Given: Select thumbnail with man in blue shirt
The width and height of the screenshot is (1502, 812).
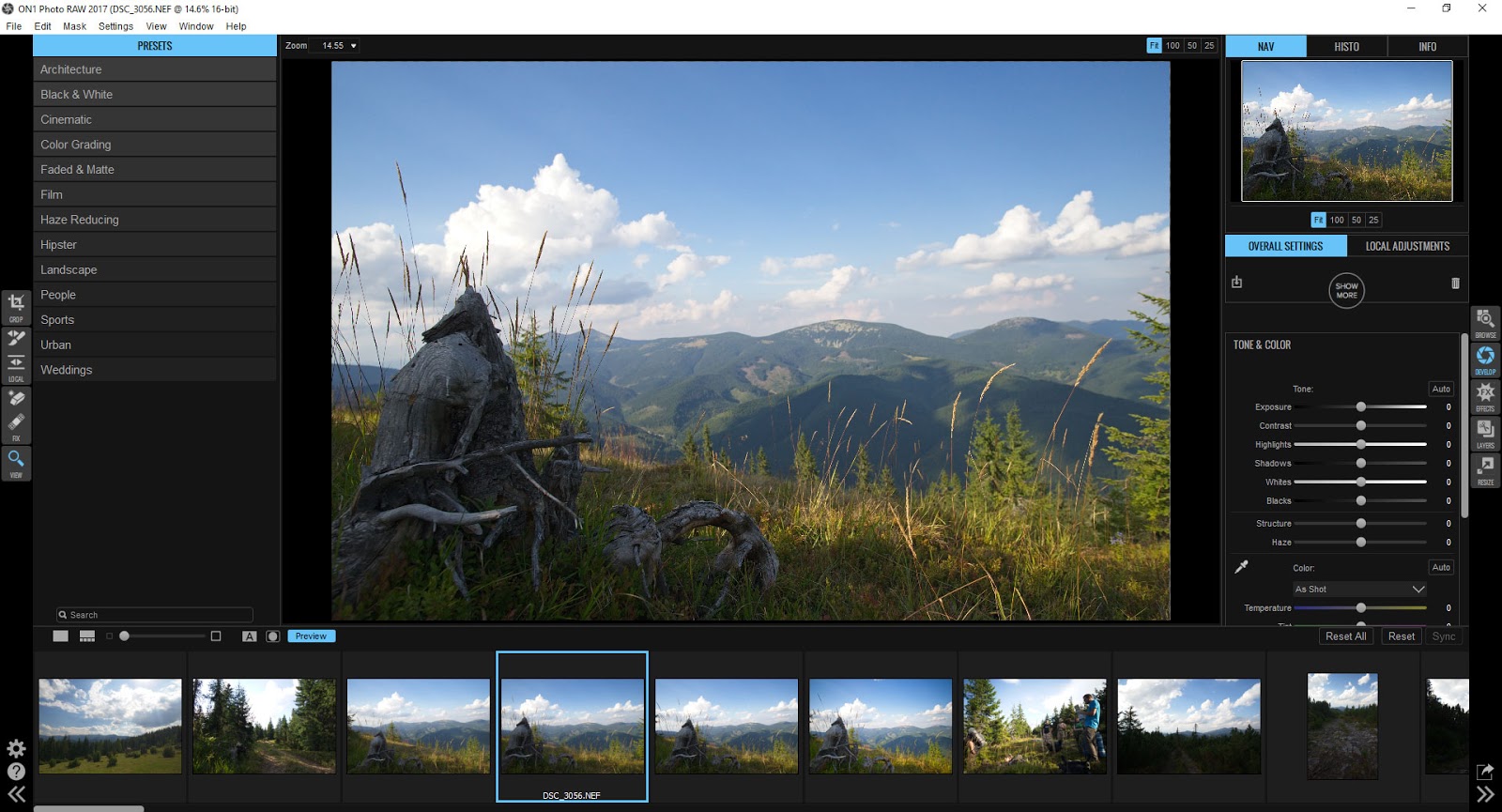Looking at the screenshot, I should (1035, 726).
